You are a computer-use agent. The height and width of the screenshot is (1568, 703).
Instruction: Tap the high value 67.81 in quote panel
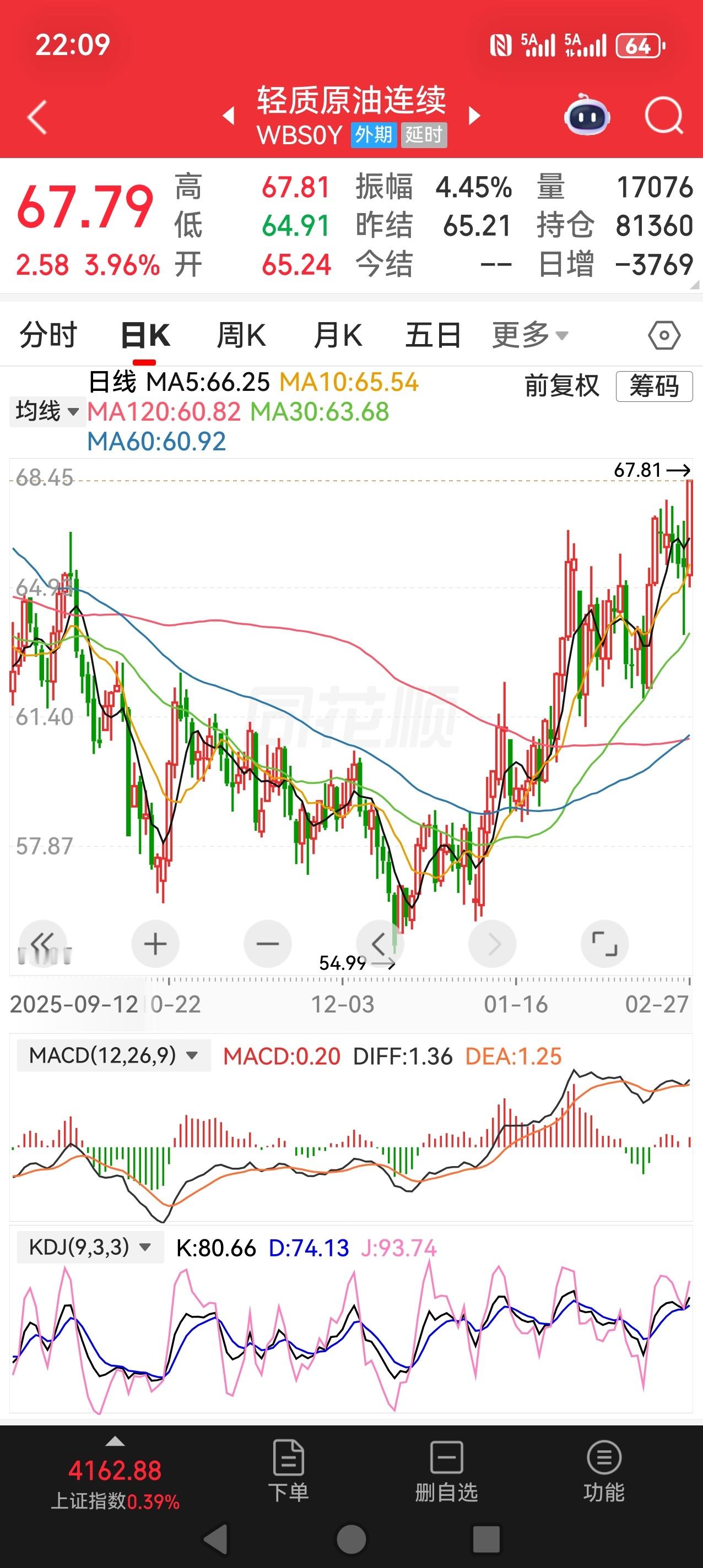coord(296,188)
